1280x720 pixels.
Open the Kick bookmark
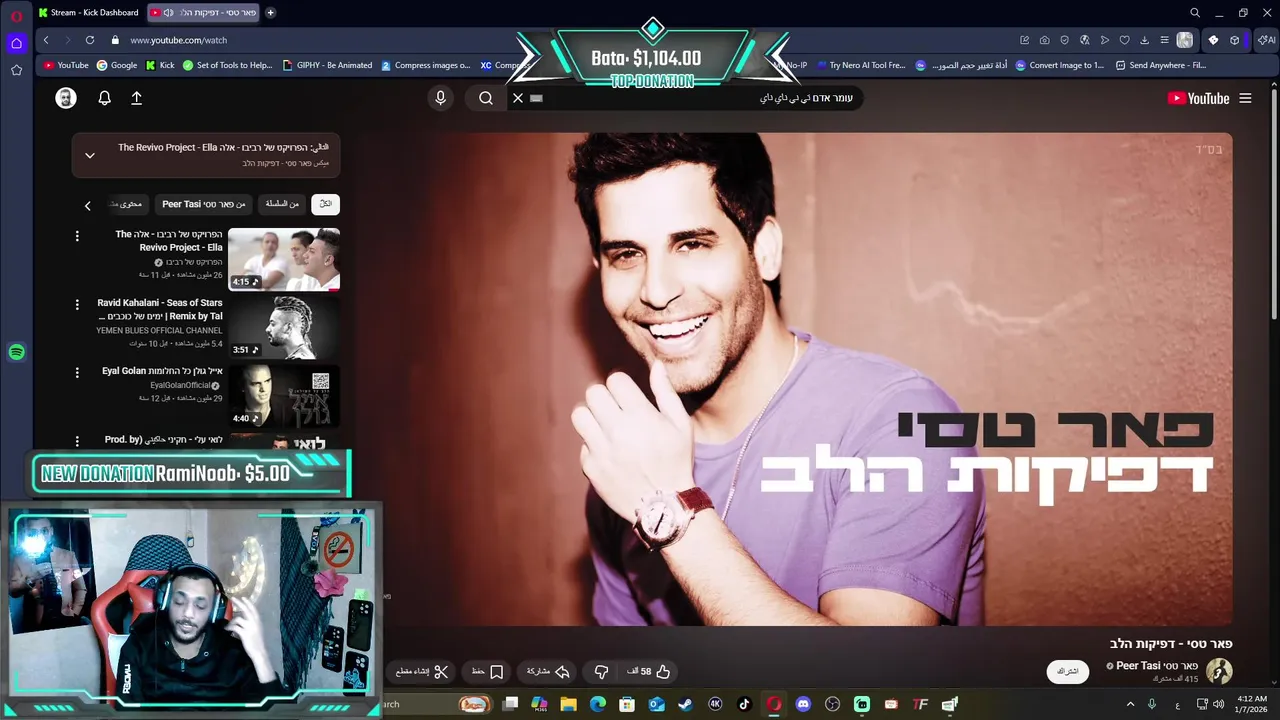click(160, 65)
